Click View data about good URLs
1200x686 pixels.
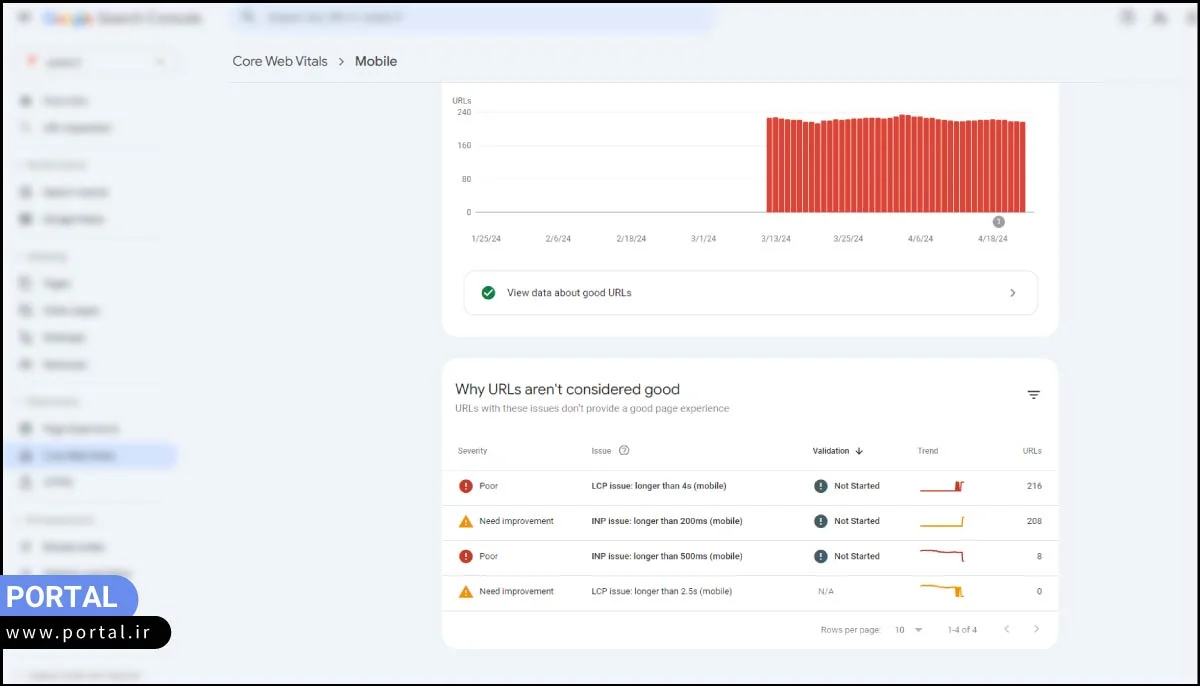coord(750,292)
